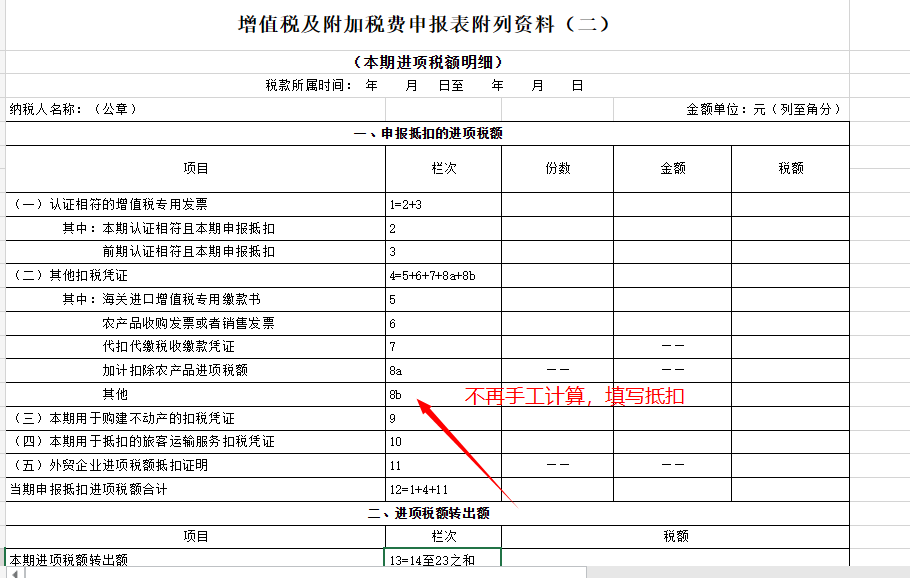Select formula cell 4=5+6+7+8a+8b
The width and height of the screenshot is (910, 578).
(443, 276)
